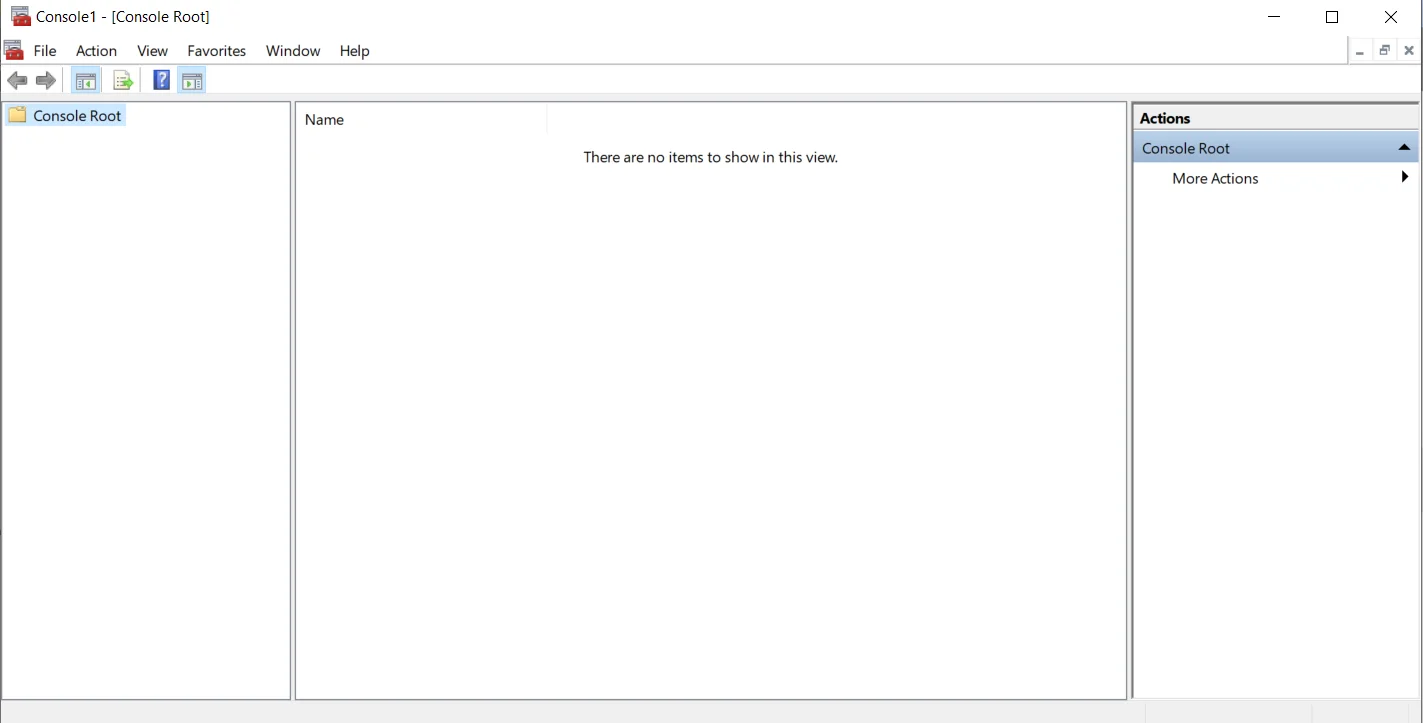Expand the More Actions submenu arrow
1423x723 pixels.
coord(1404,178)
